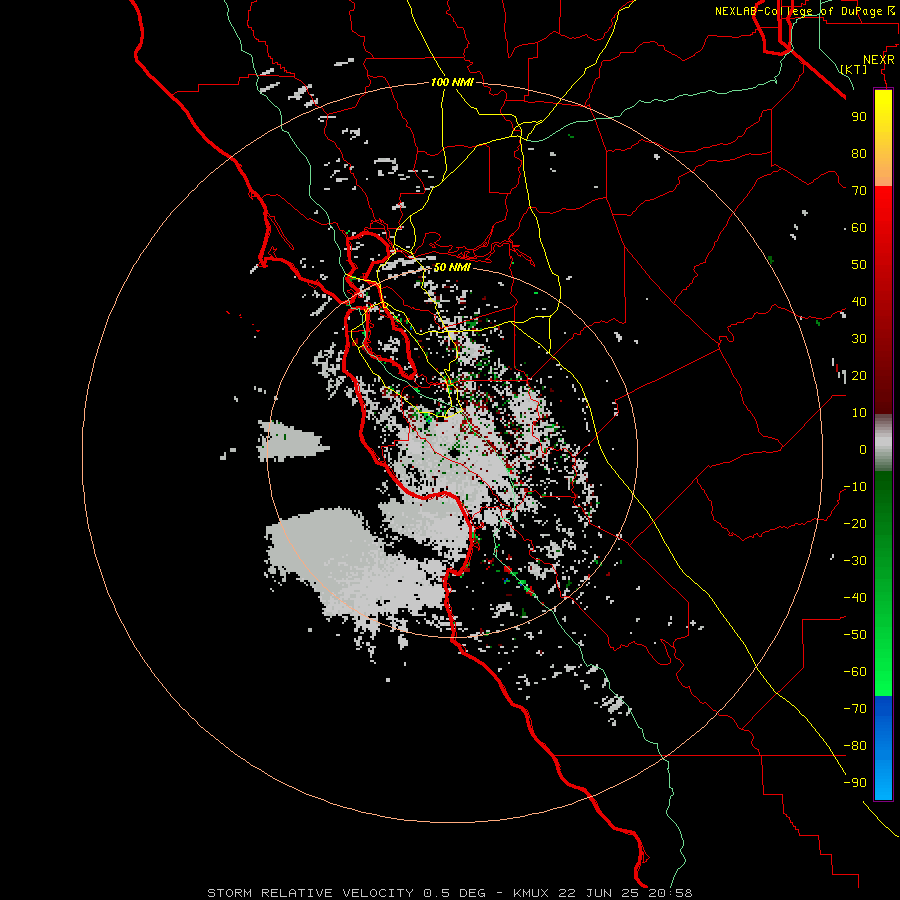Click the 70 value on velocity scale
Viewport: 900px width, 900px height.
[x=859, y=191]
